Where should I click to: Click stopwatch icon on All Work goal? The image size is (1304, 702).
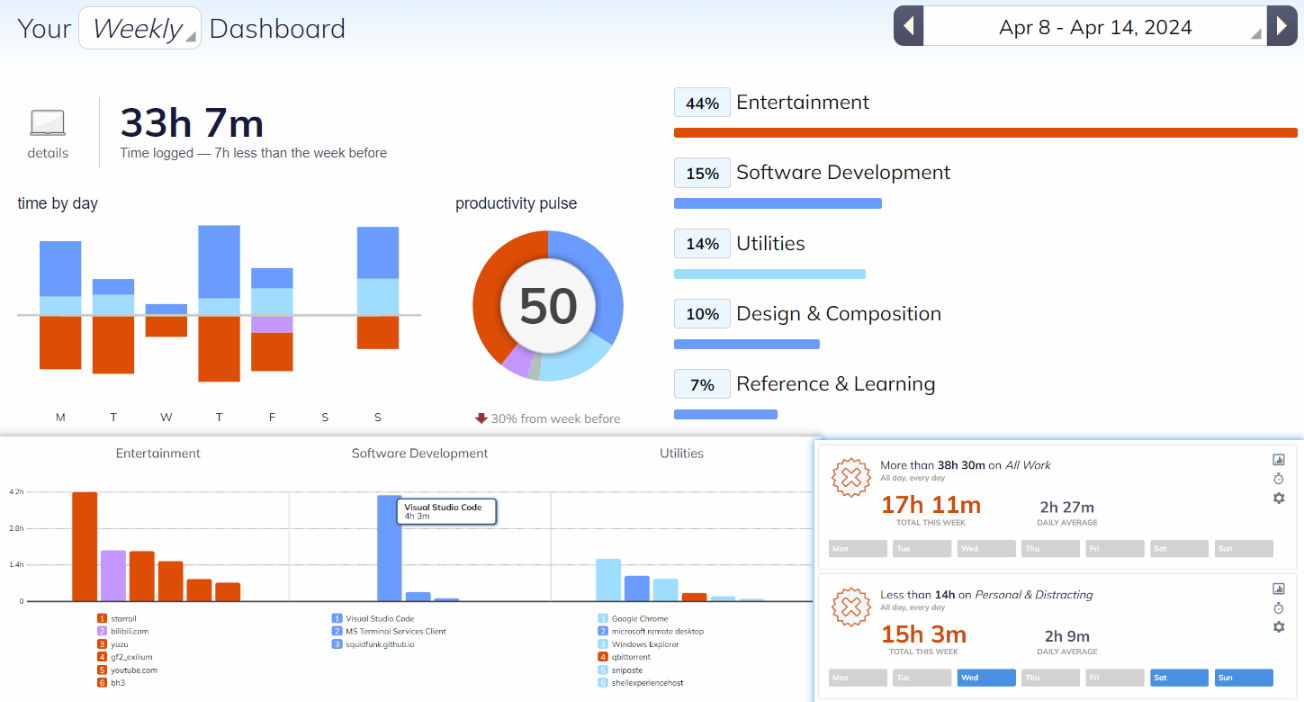pyautogui.click(x=1278, y=479)
